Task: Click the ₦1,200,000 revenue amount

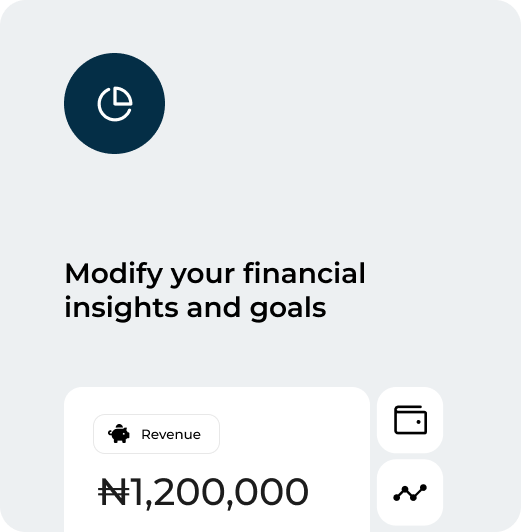Action: (203, 492)
